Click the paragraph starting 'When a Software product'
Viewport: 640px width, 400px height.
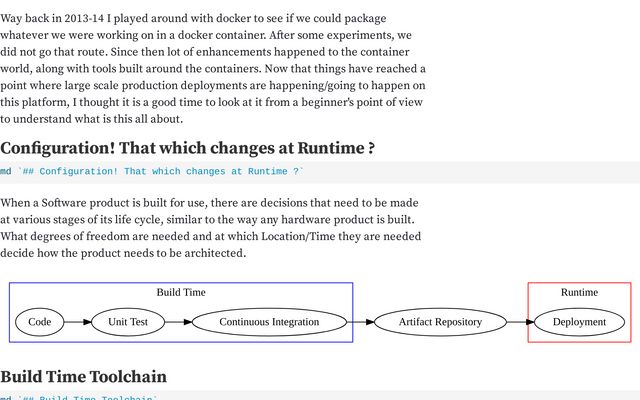pyautogui.click(x=211, y=227)
